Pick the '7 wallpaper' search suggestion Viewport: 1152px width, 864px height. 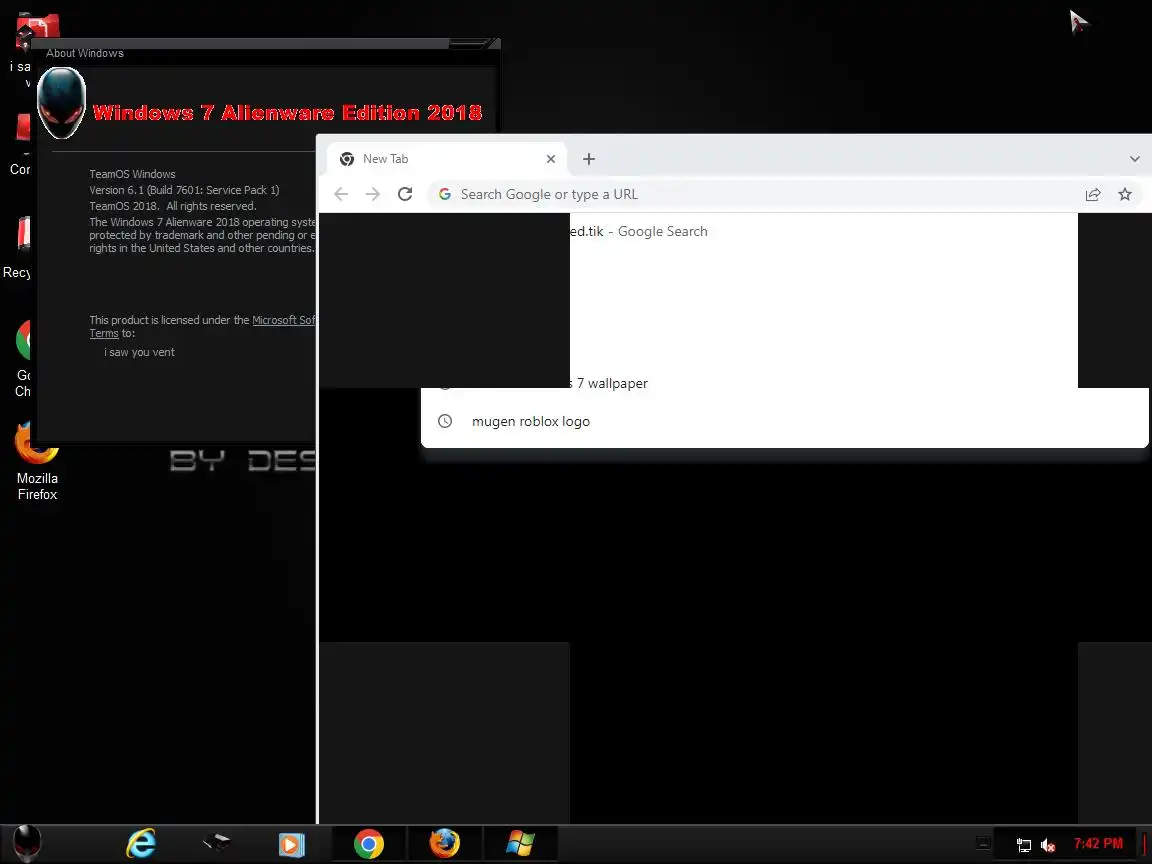click(x=611, y=383)
